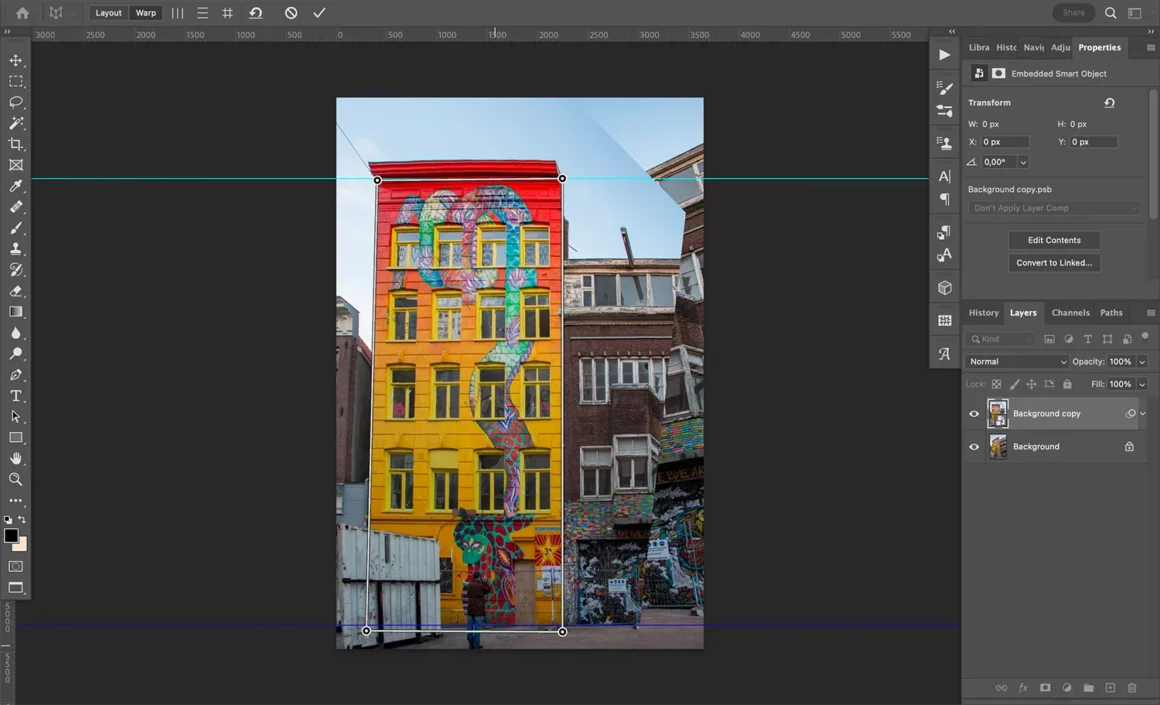Toggle layer filtering on or off

pos(1145,337)
